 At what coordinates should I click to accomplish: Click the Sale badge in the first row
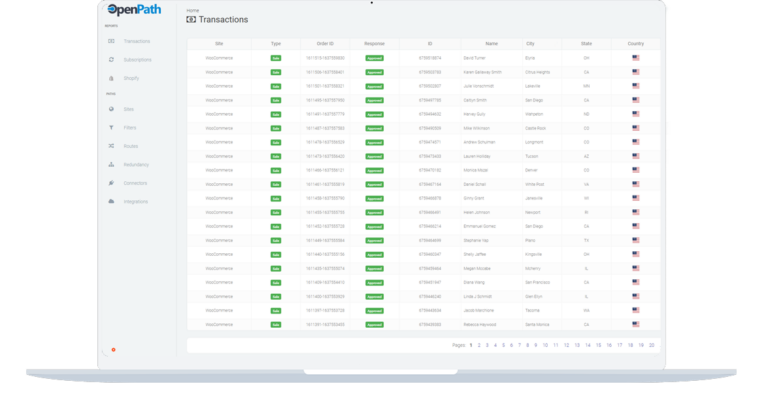(275, 58)
